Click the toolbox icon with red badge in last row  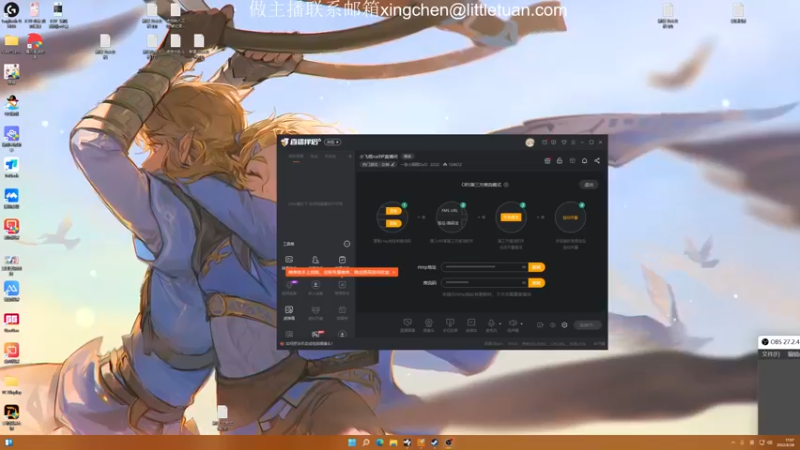[x=316, y=334]
